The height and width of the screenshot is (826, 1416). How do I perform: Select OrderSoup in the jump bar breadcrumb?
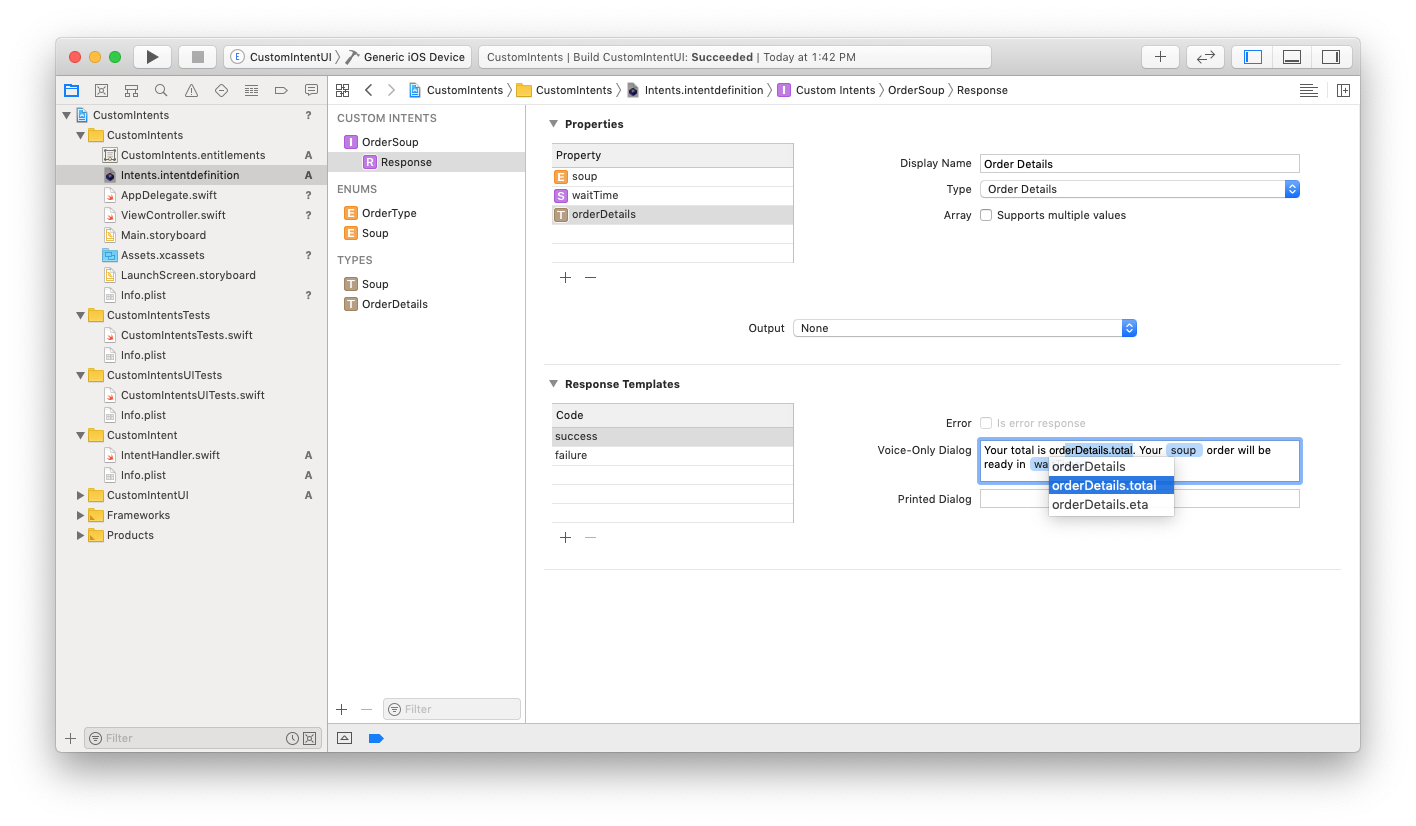pos(915,89)
